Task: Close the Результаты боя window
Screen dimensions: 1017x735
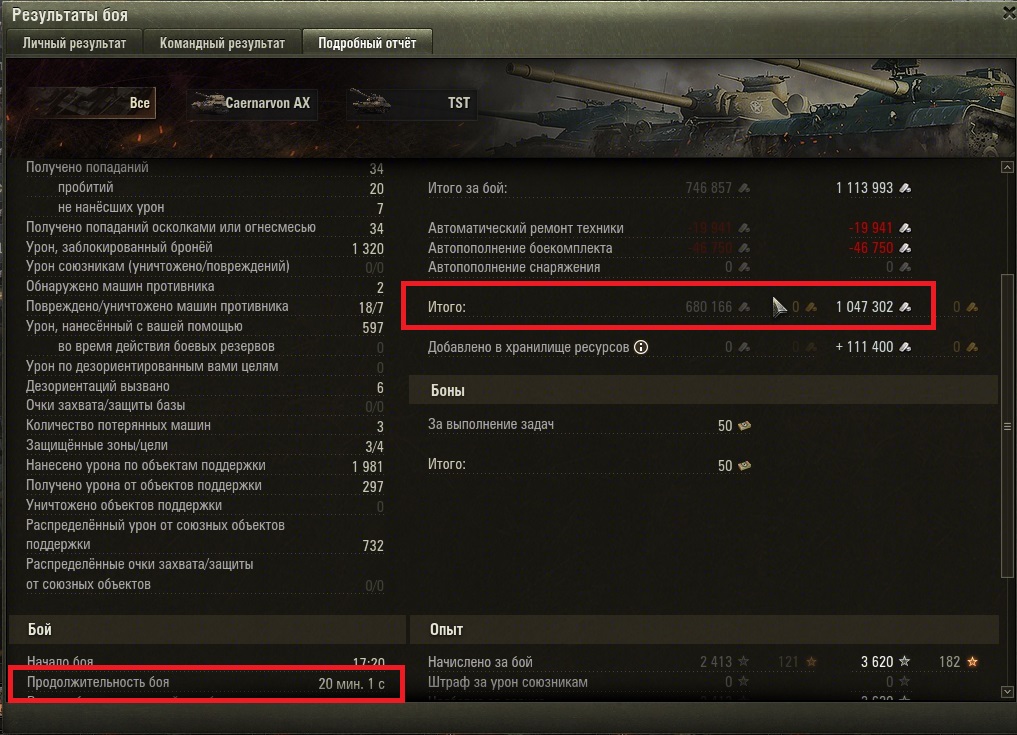Action: pos(1009,12)
